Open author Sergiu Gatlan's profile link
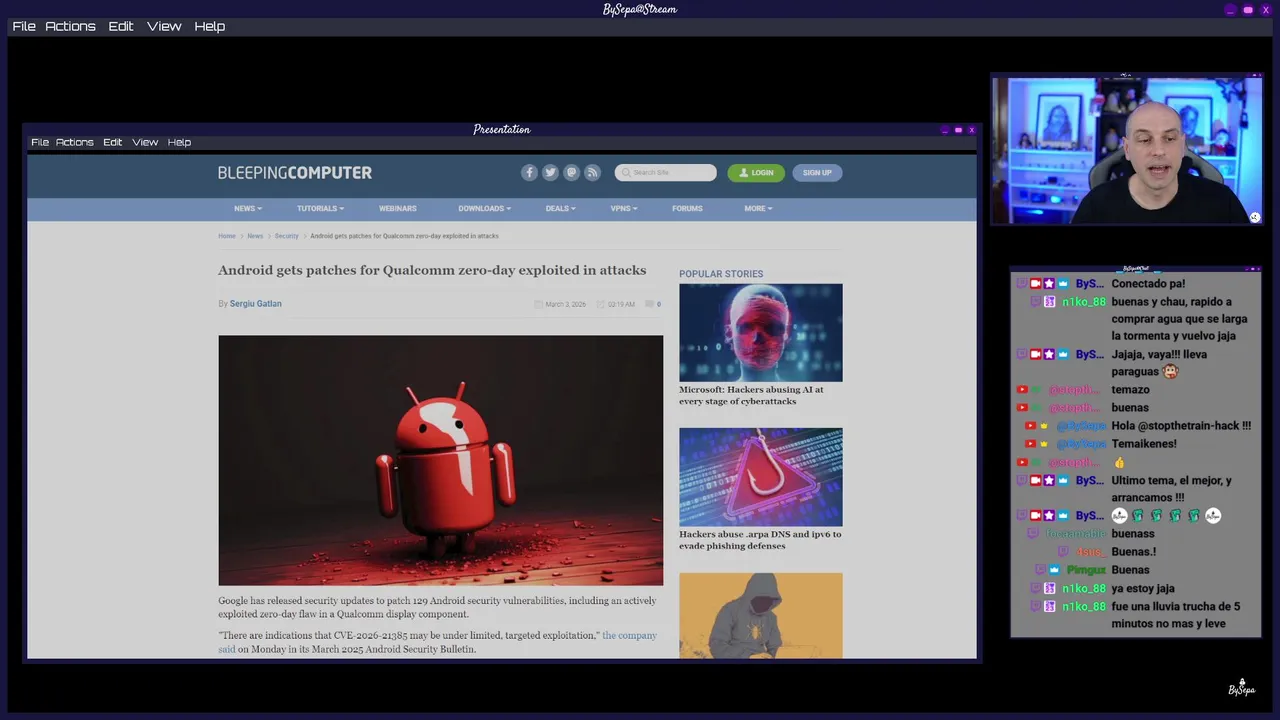 click(256, 304)
